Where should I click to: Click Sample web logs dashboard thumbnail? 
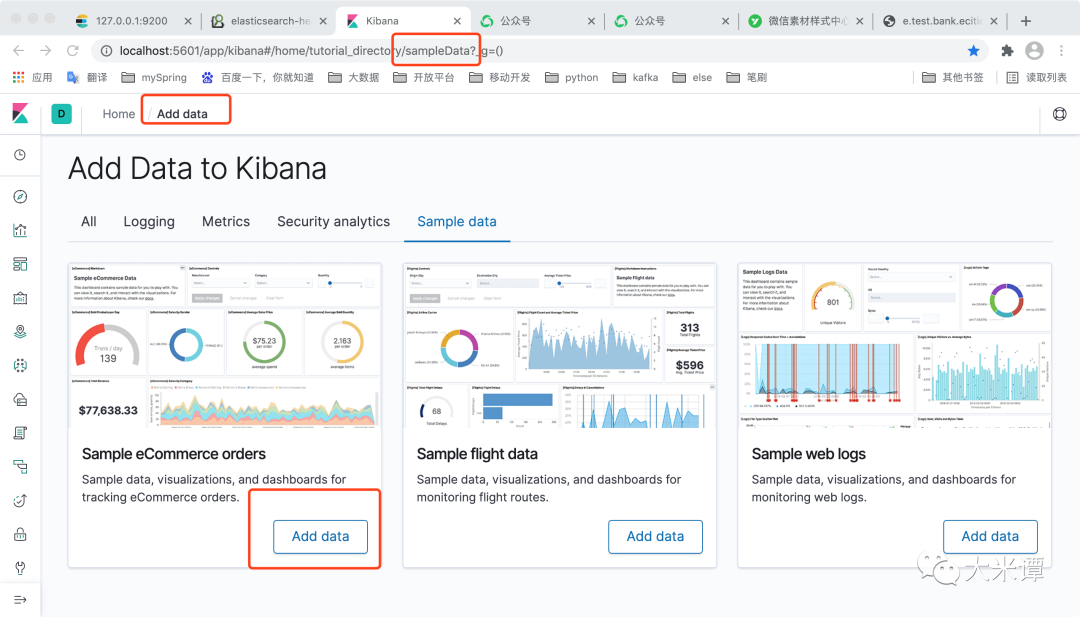click(x=894, y=346)
